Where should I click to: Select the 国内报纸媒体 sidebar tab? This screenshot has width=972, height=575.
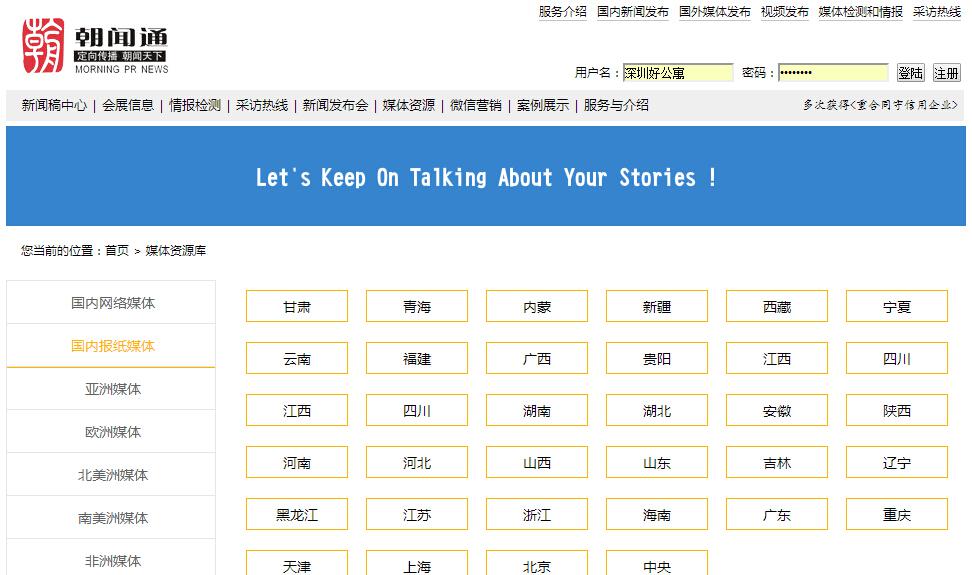(x=112, y=346)
